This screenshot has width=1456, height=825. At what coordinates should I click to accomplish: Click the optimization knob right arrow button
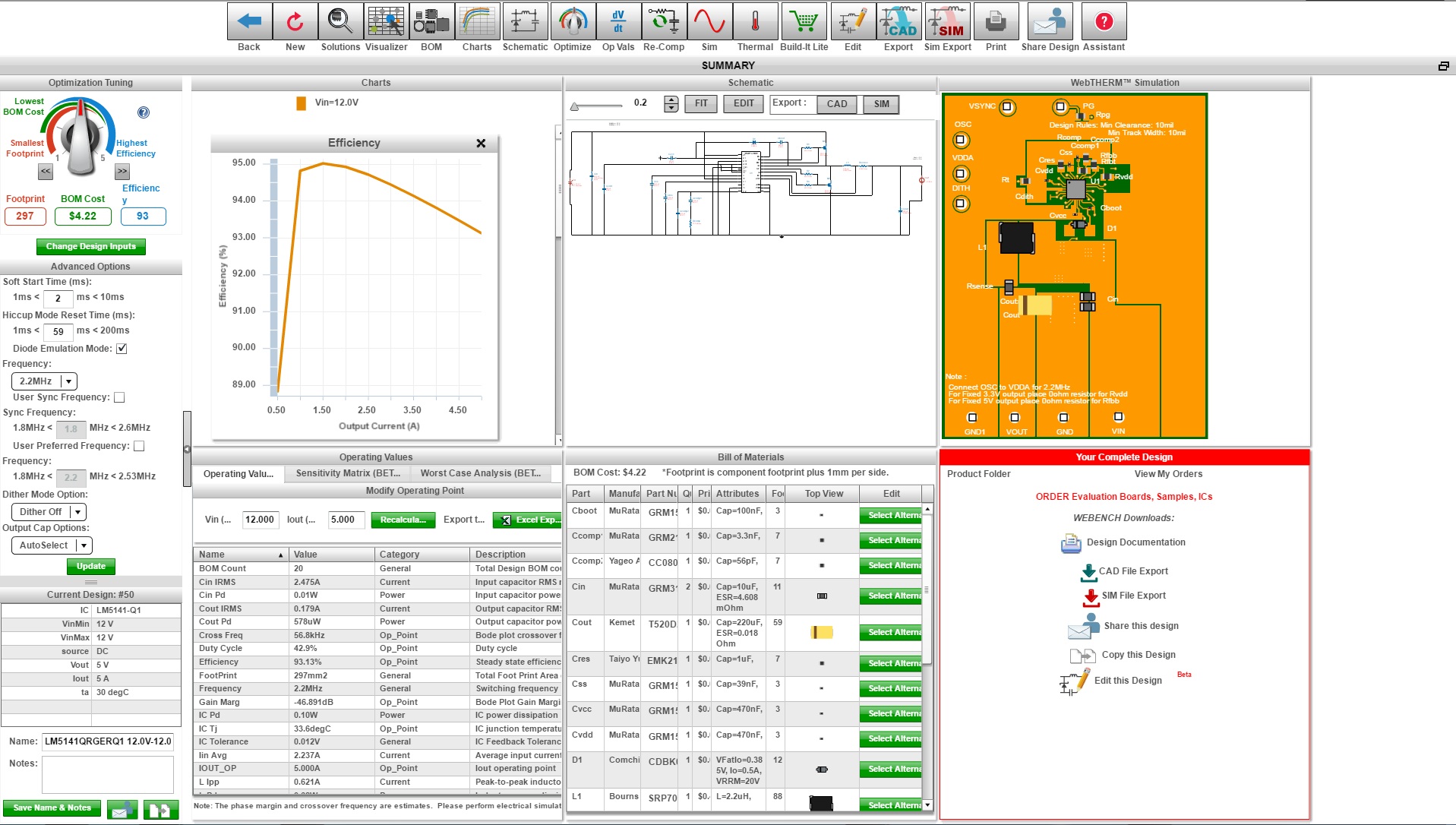pyautogui.click(x=122, y=172)
